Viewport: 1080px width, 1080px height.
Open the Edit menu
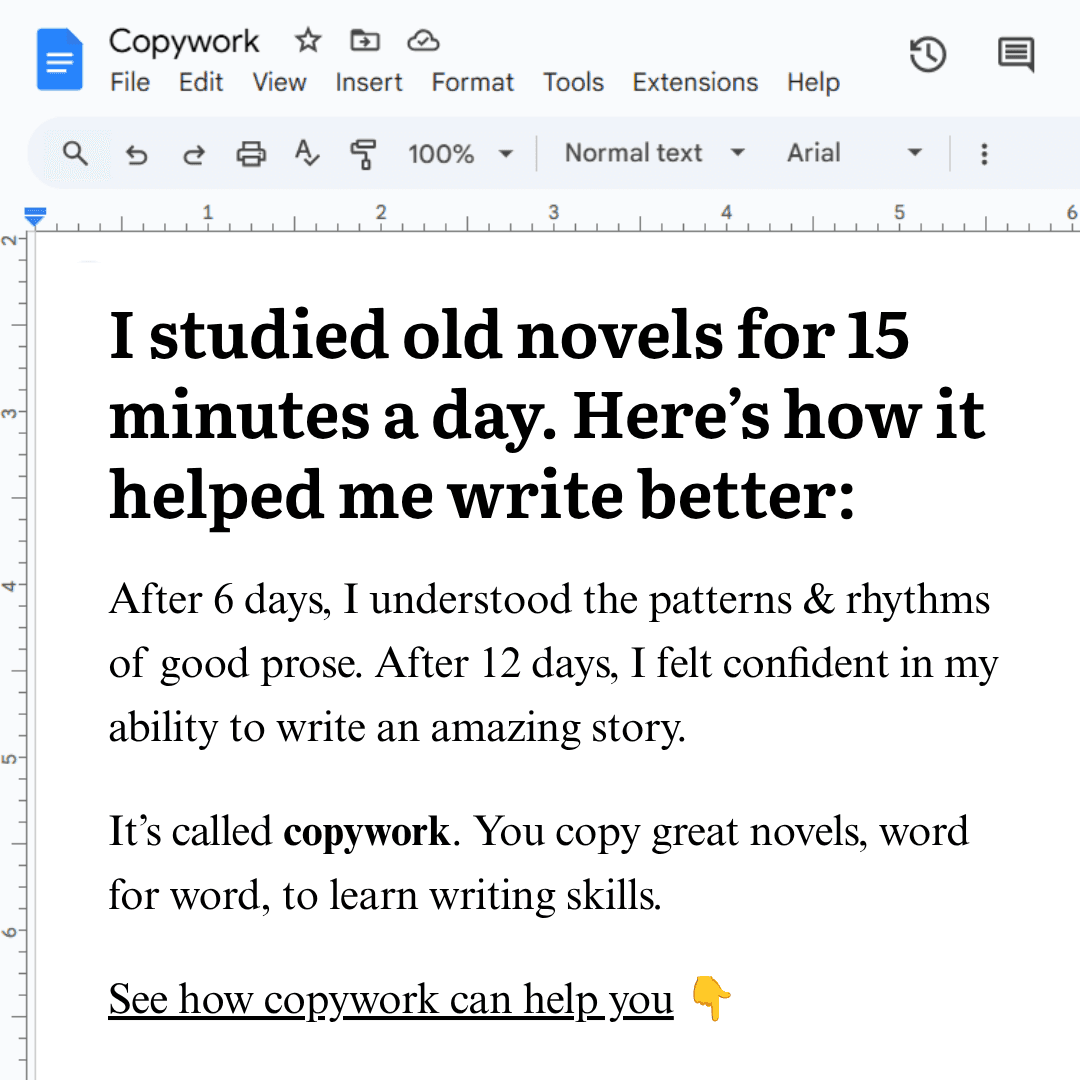200,82
